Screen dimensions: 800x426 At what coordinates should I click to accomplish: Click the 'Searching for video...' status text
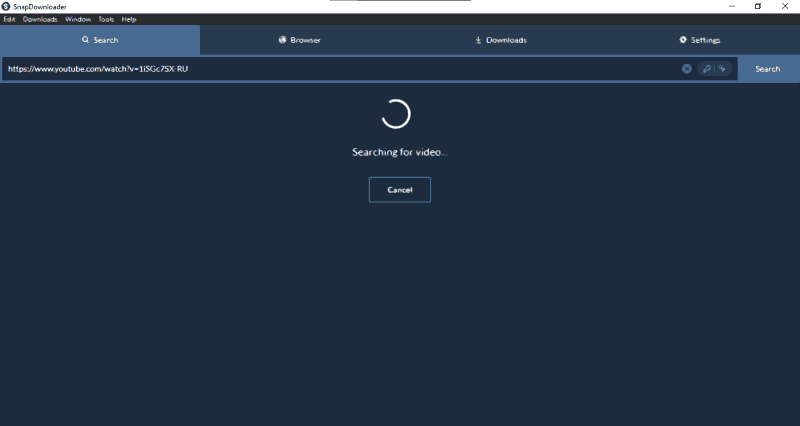(x=399, y=152)
